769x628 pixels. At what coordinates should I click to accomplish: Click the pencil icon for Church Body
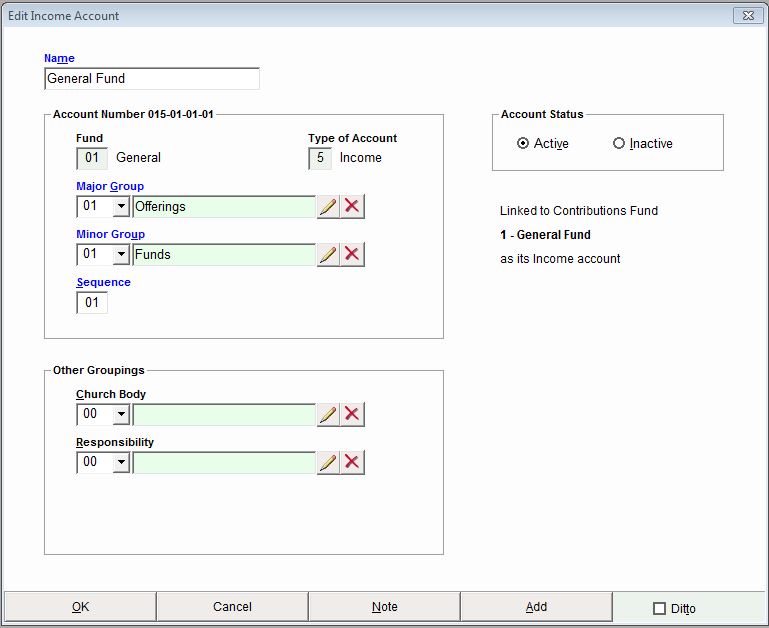328,415
